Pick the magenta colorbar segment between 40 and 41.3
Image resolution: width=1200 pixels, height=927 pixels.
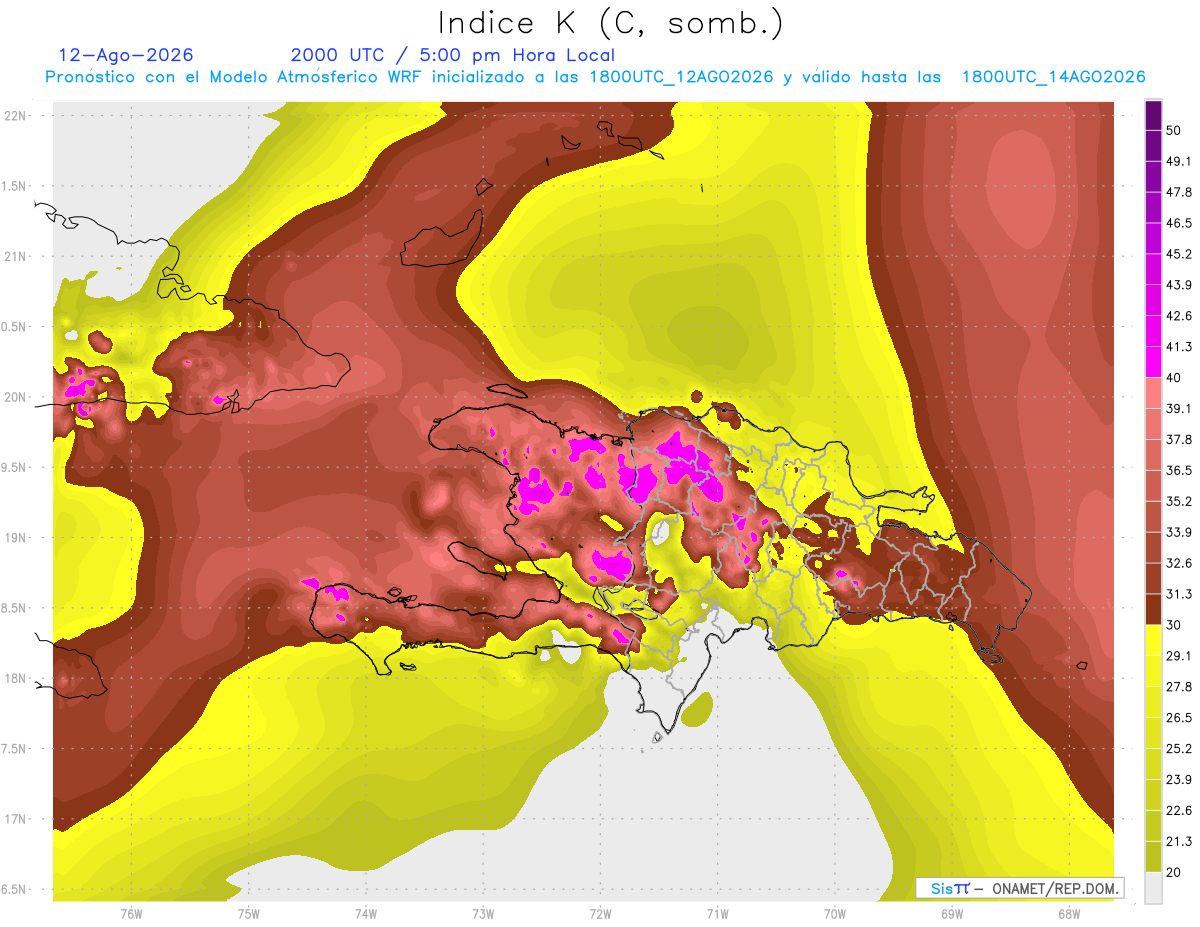[1153, 362]
